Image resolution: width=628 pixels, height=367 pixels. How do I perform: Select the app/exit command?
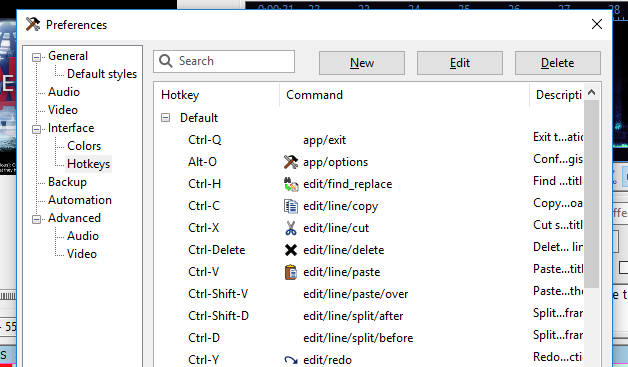coord(324,140)
